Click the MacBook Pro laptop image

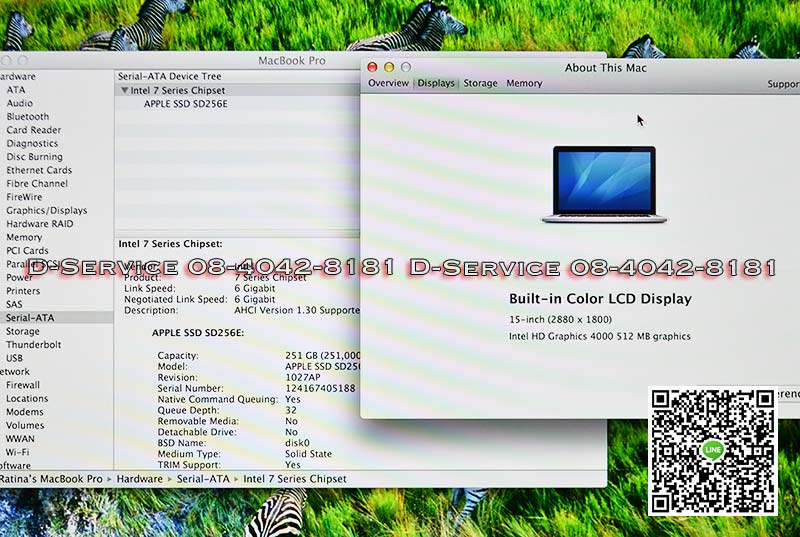pyautogui.click(x=604, y=184)
